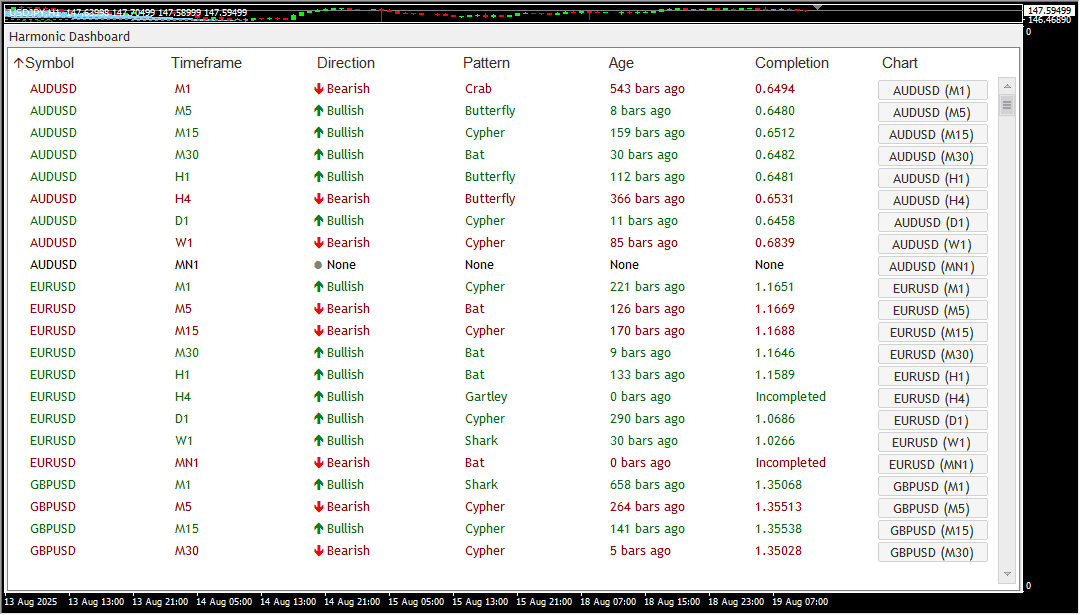Click the '658 bars ago' age cell
The width and height of the screenshot is (1080, 615).
(647, 486)
